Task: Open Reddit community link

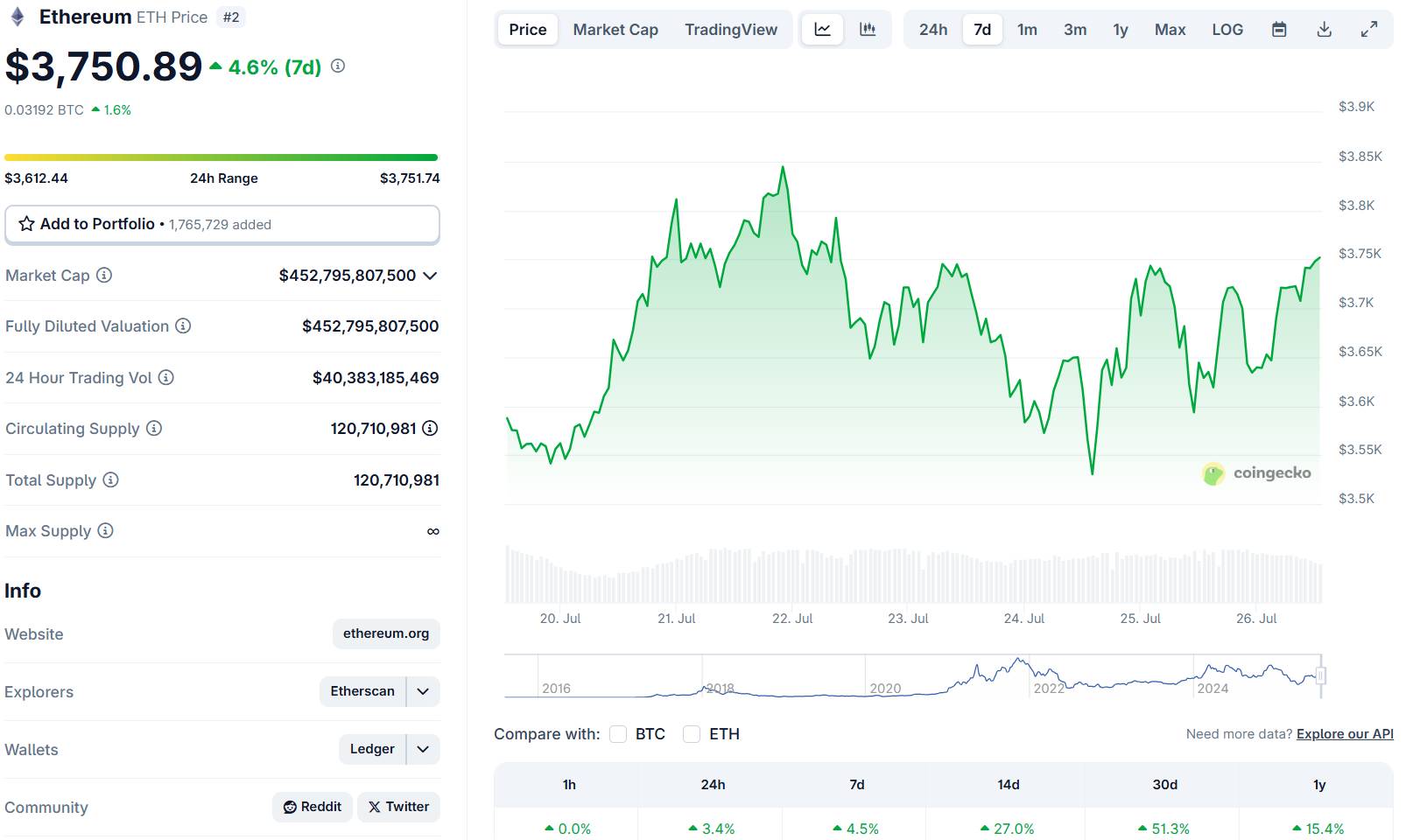Action: click(x=313, y=807)
